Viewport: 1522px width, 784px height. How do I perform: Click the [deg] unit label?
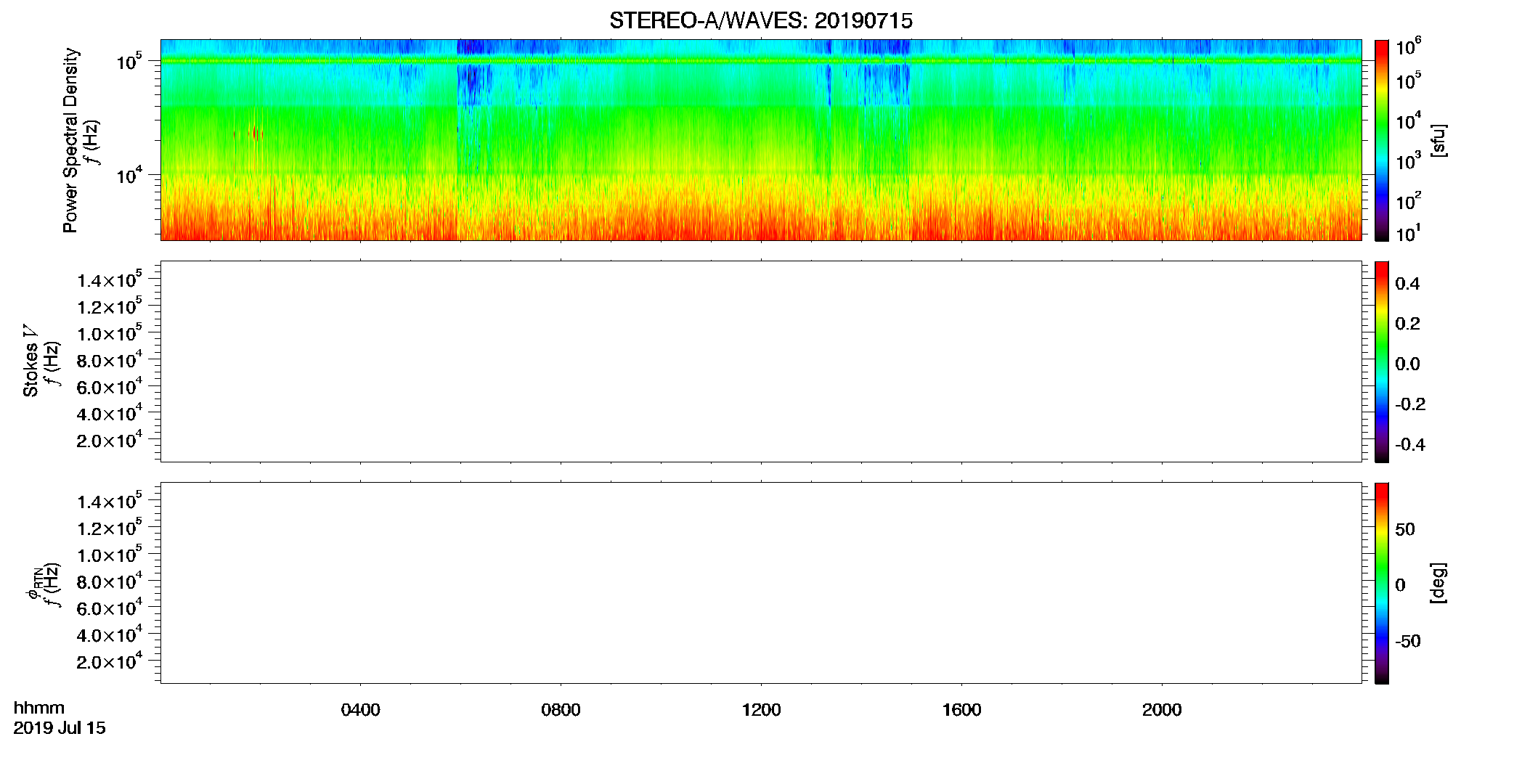tap(1438, 583)
